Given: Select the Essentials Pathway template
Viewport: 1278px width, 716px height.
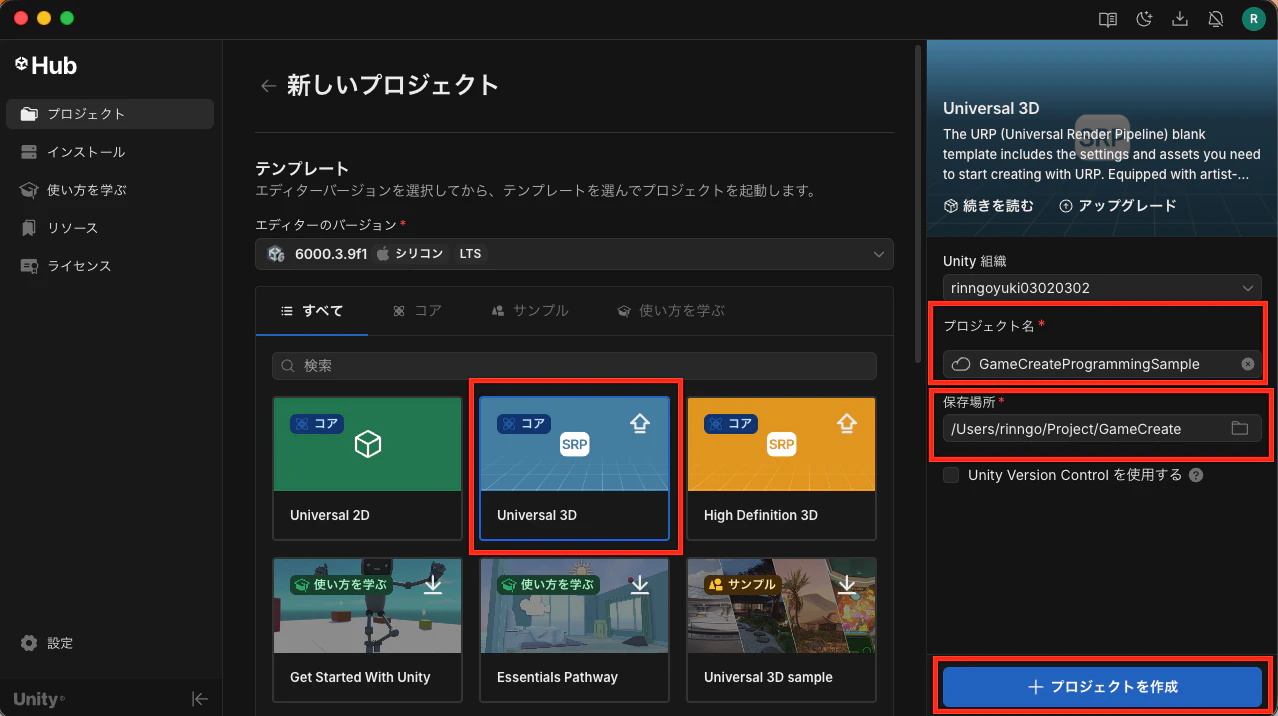Looking at the screenshot, I should click(x=574, y=630).
